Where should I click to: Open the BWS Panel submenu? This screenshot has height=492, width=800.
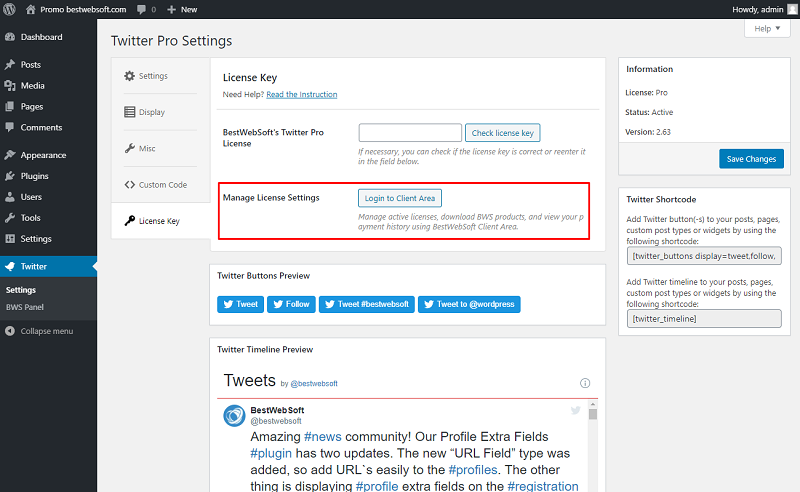point(24,307)
